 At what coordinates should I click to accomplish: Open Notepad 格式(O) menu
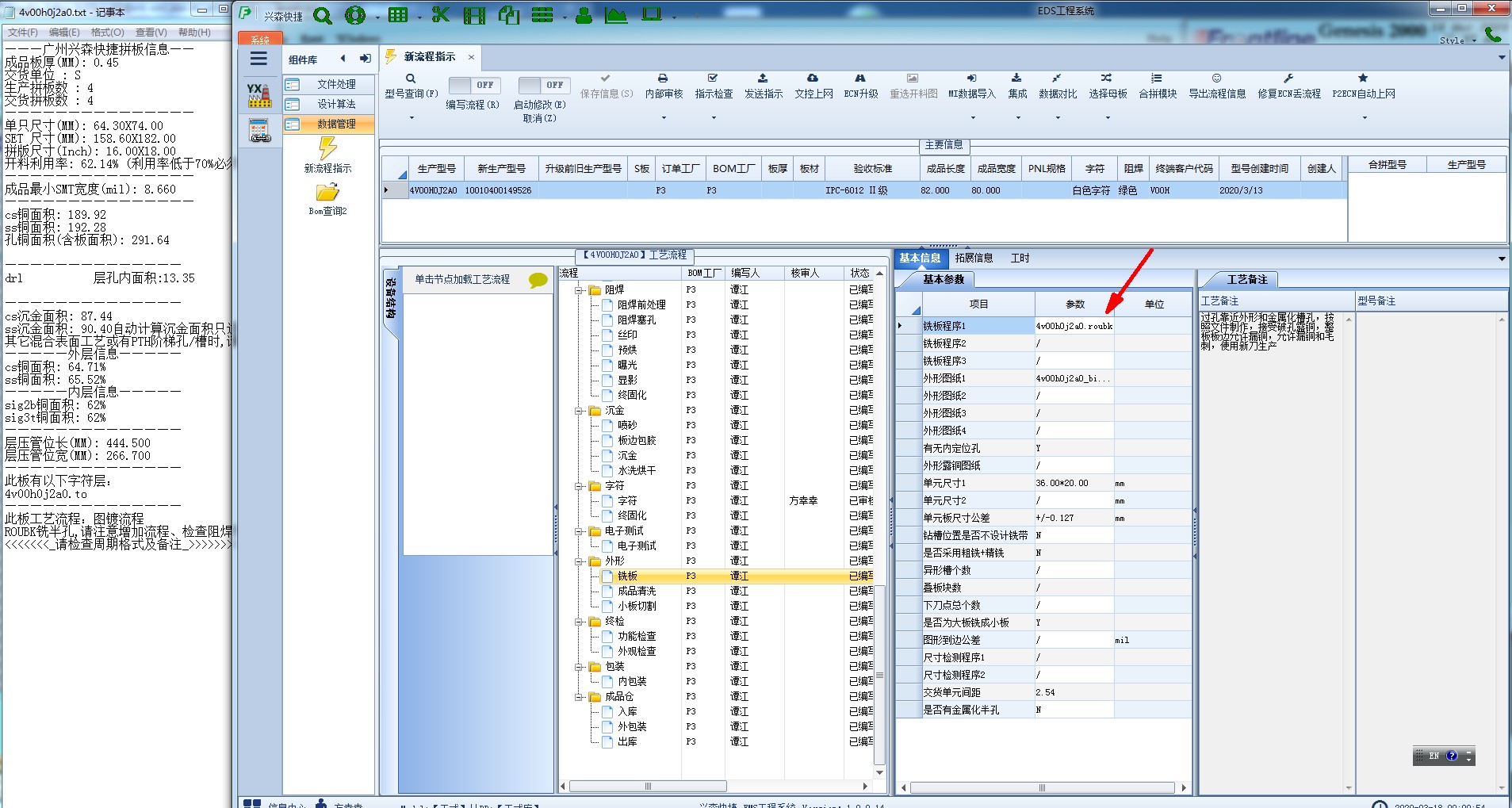(x=107, y=33)
